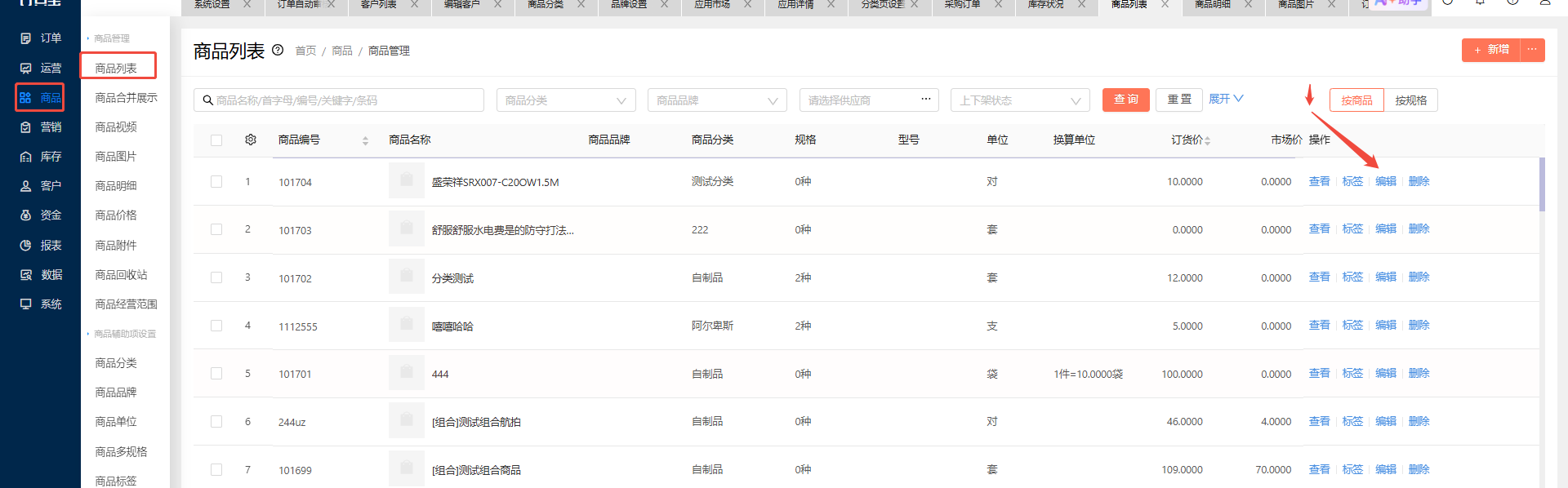The height and width of the screenshot is (488, 1568).
Task: Toggle the select-all checkbox in table header
Action: coord(216,140)
